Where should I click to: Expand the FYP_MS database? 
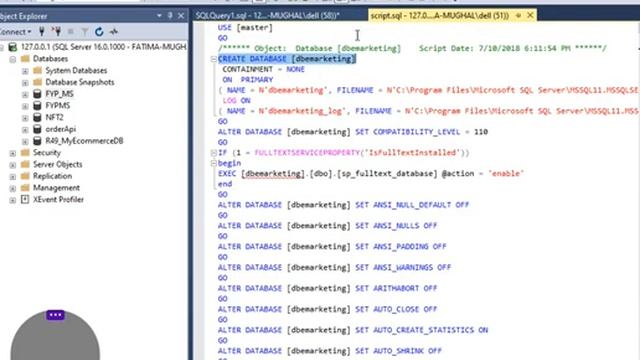tap(25, 95)
